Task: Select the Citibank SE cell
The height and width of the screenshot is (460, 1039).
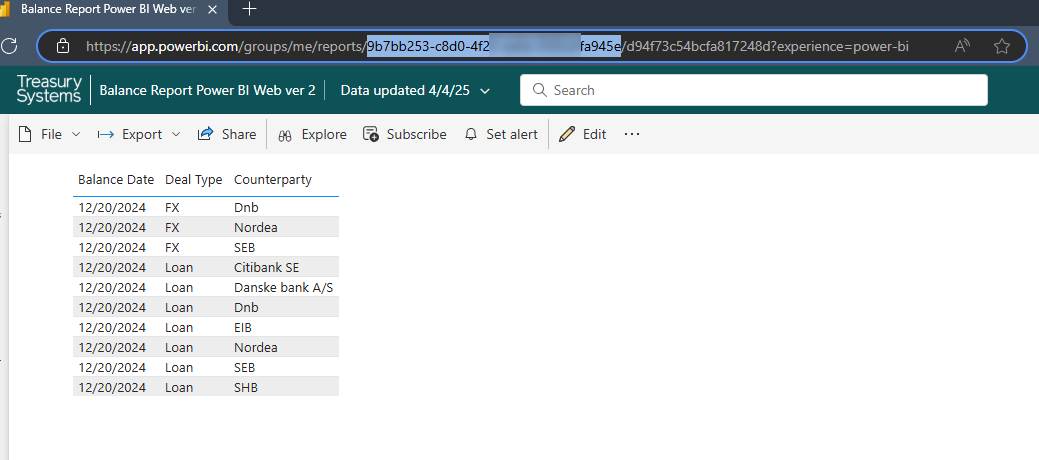Action: (266, 268)
